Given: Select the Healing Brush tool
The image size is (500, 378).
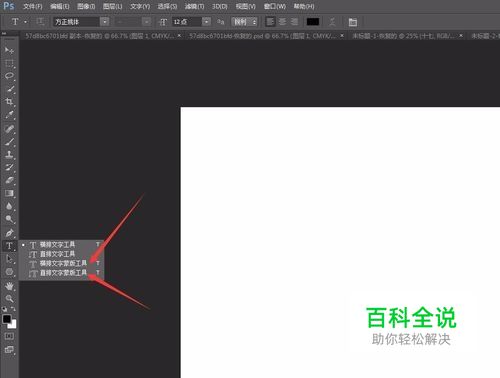Looking at the screenshot, I should 9,129.
